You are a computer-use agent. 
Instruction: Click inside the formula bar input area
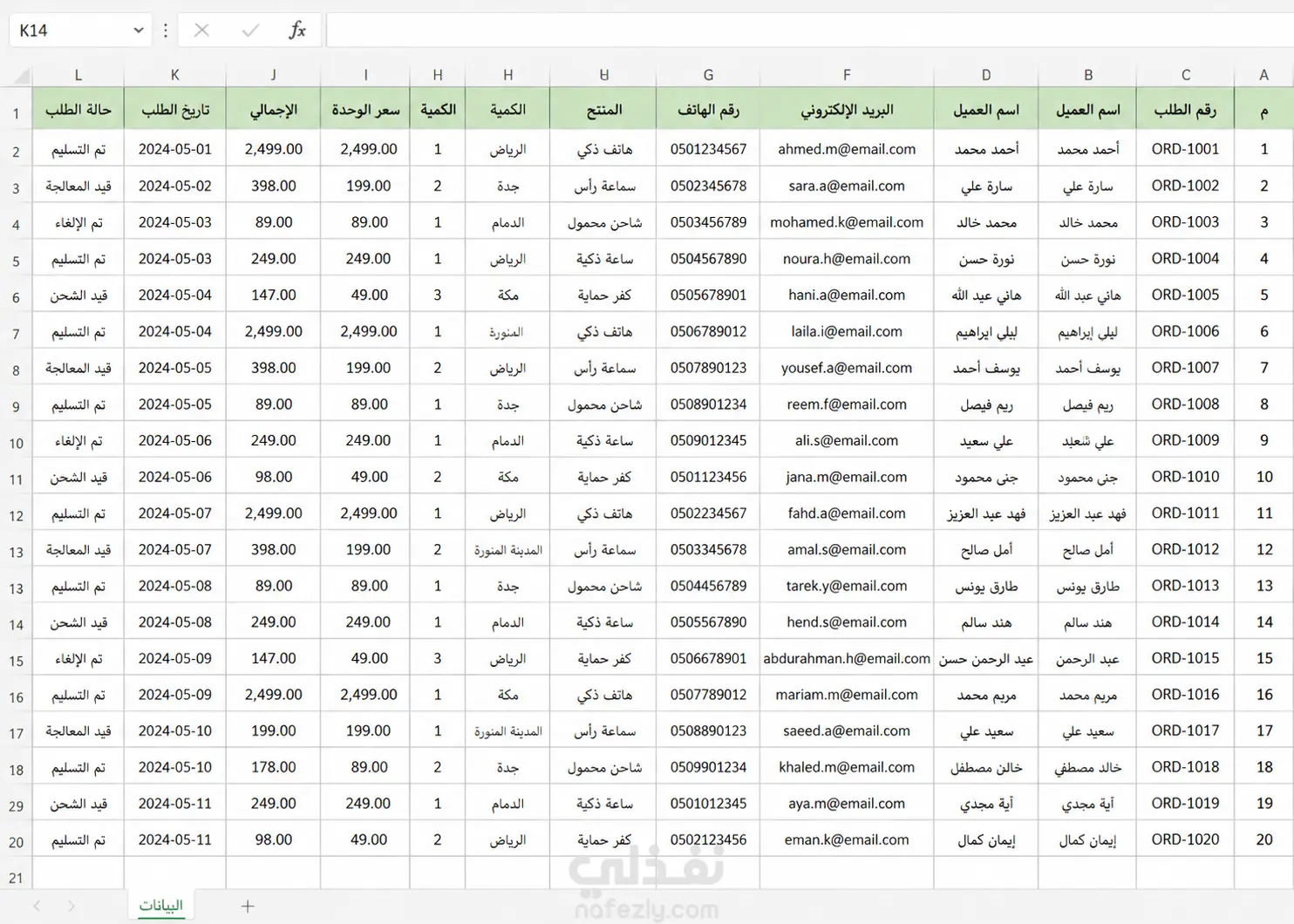click(810, 31)
